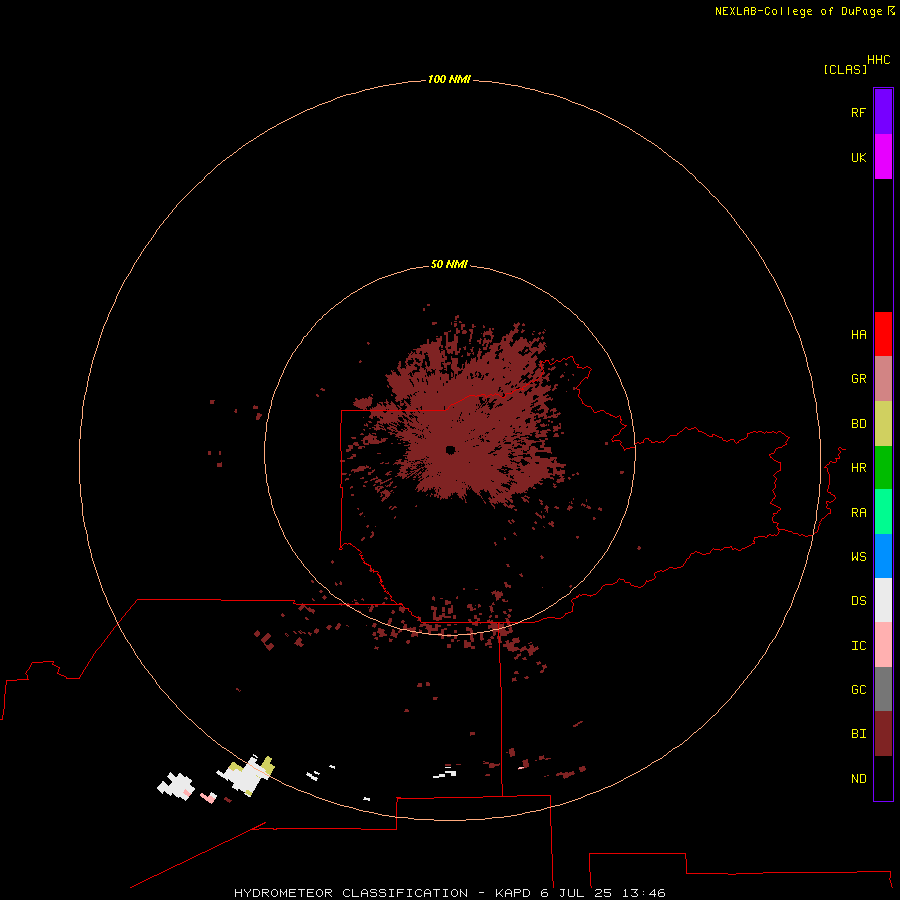Select the yellow BD legend block
This screenshot has height=900, width=900.
coord(883,424)
